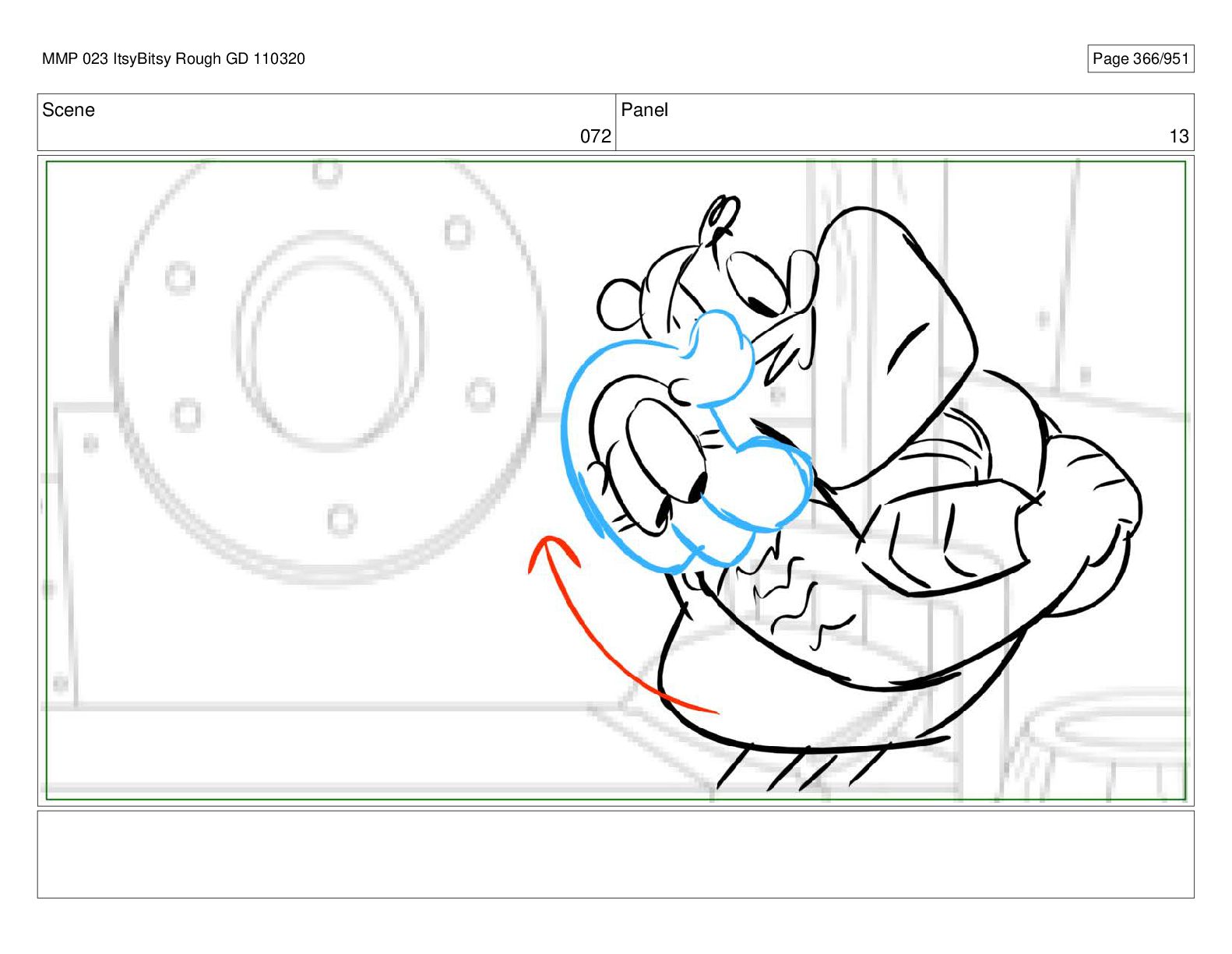Click the 'Panel' label
The width and height of the screenshot is (1232, 954).
click(644, 110)
